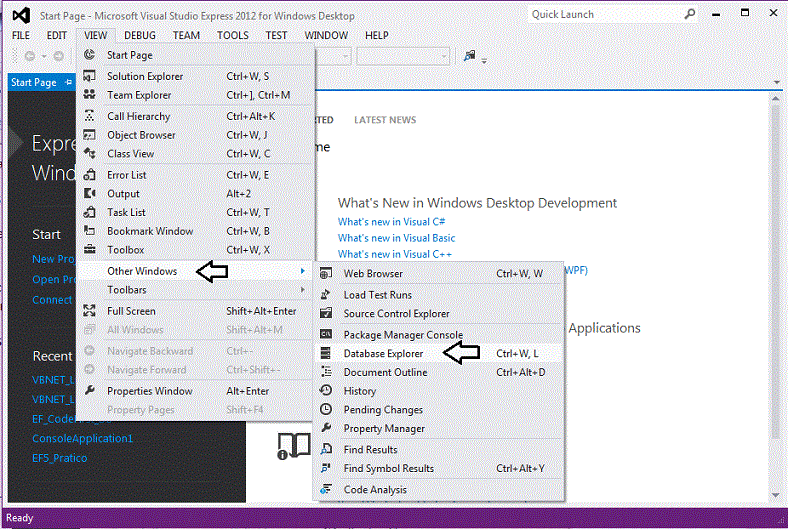788x529 pixels.
Task: Open the WINDOW menu
Action: pos(326,35)
